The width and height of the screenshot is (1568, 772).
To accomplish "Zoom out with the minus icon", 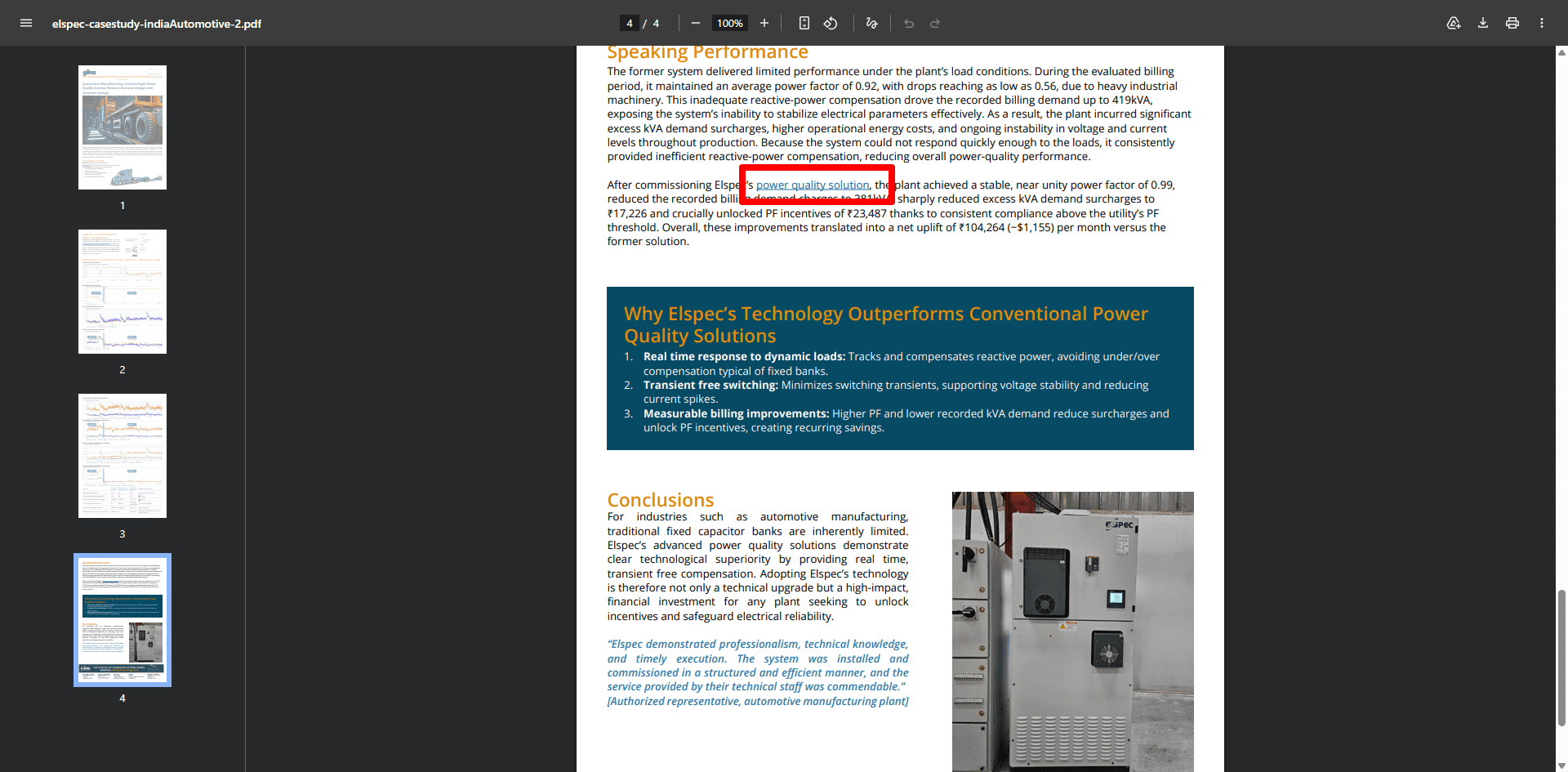I will pyautogui.click(x=696, y=23).
